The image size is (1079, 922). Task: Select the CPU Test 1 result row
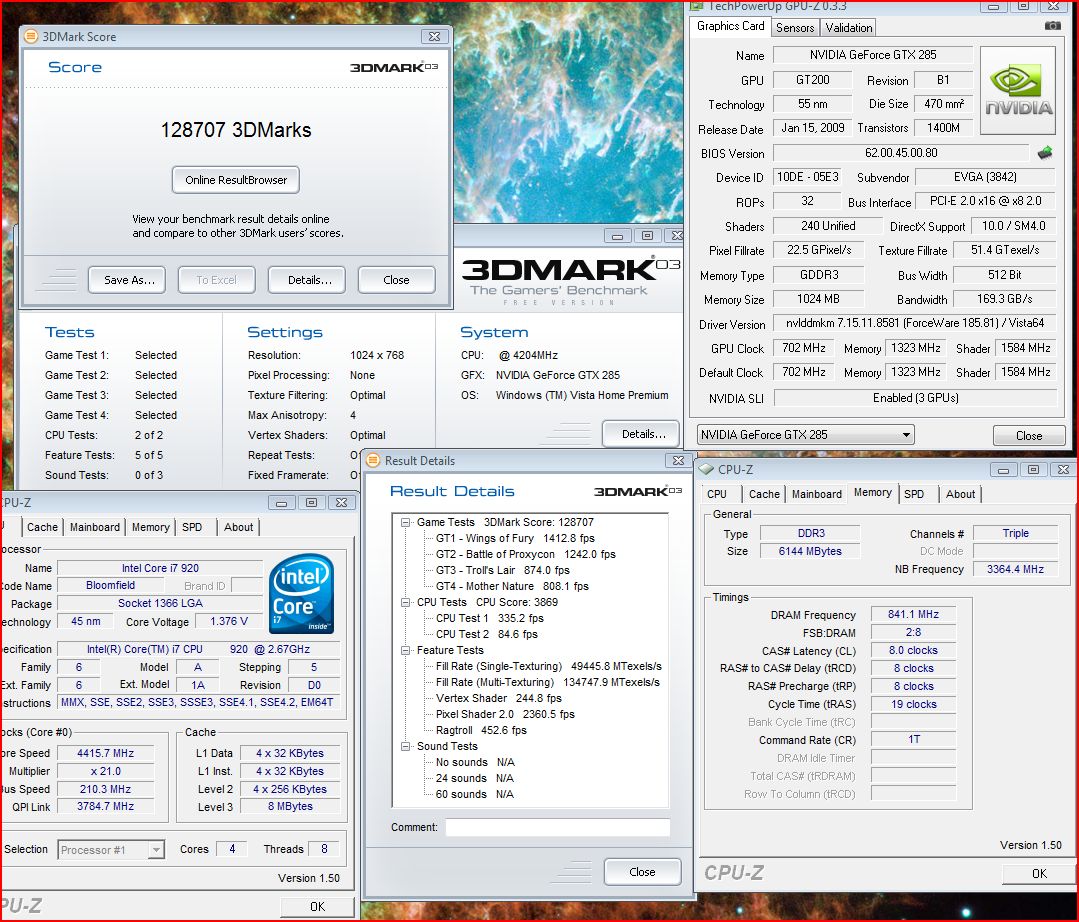coord(490,618)
